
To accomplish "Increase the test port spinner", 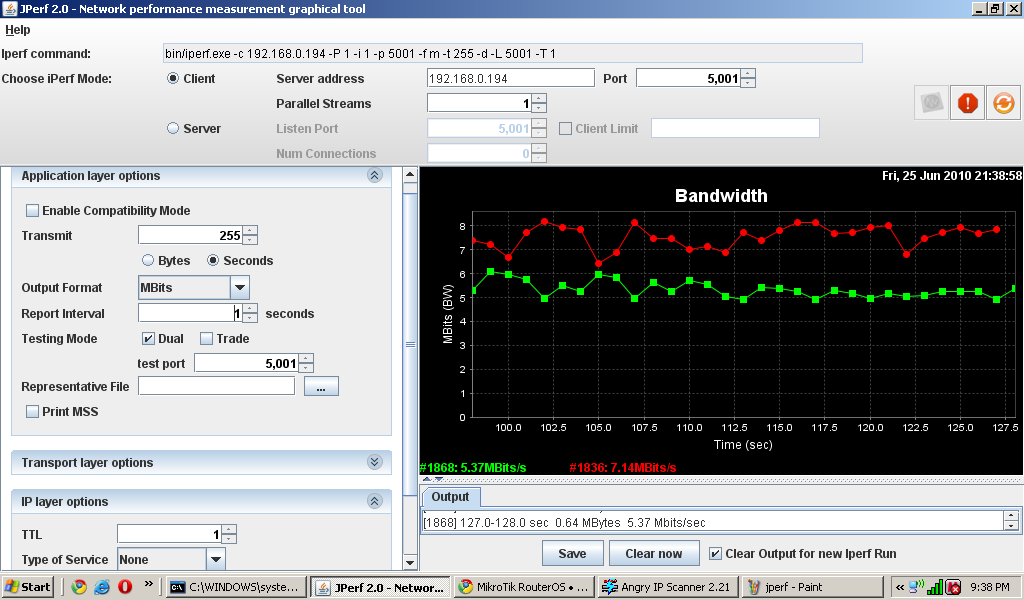I will pos(306,358).
